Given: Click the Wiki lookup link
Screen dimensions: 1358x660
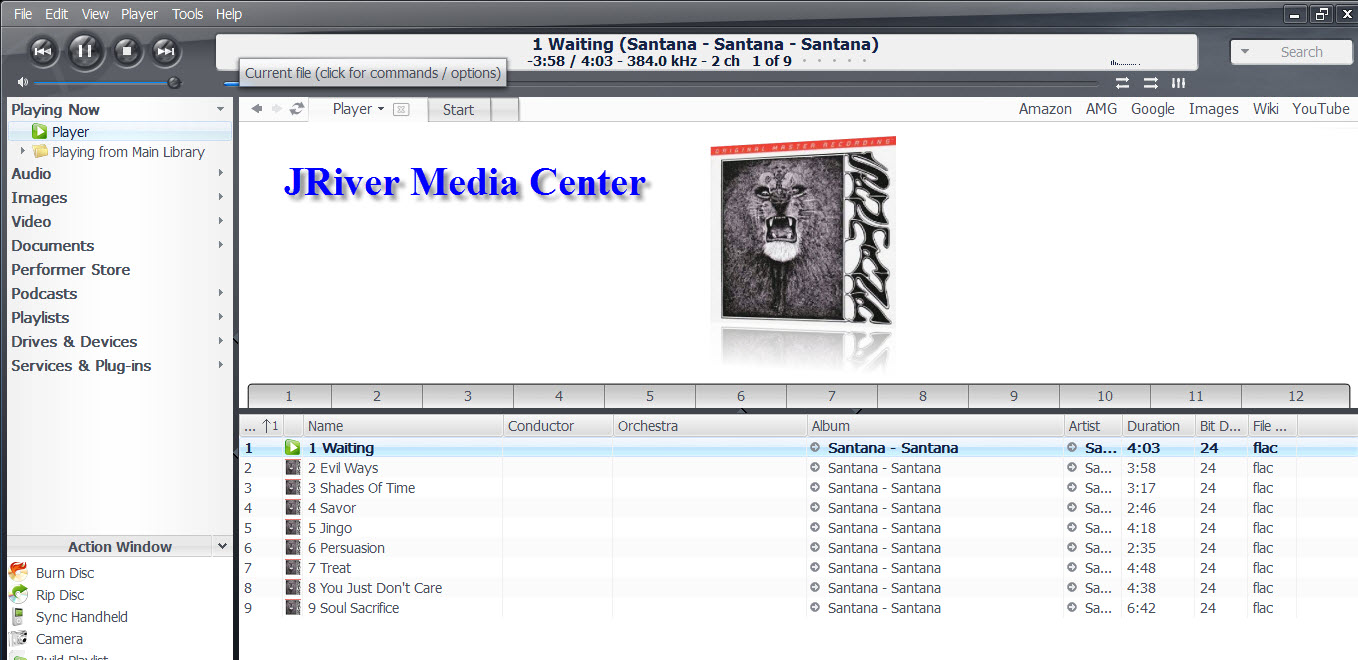Looking at the screenshot, I should click(x=1265, y=109).
